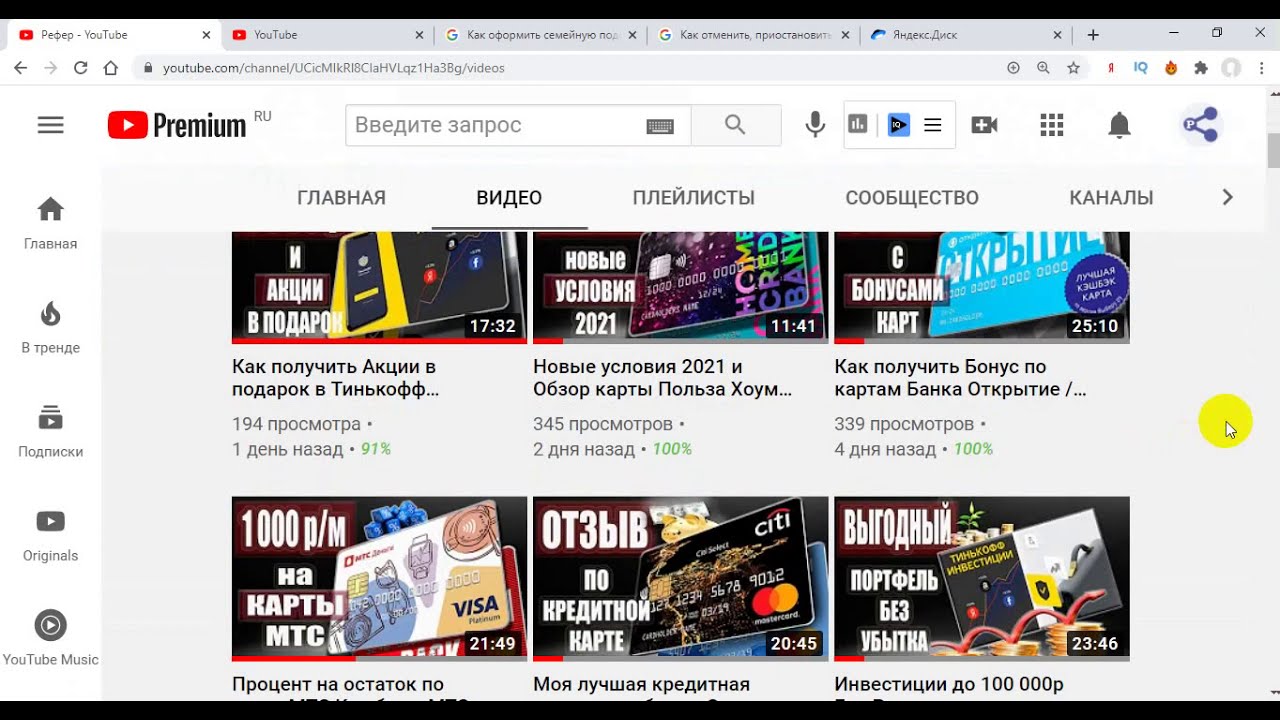Image resolution: width=1280 pixels, height=720 pixels.
Task: Open the Chrome extensions puzzle icon
Action: 1201,68
